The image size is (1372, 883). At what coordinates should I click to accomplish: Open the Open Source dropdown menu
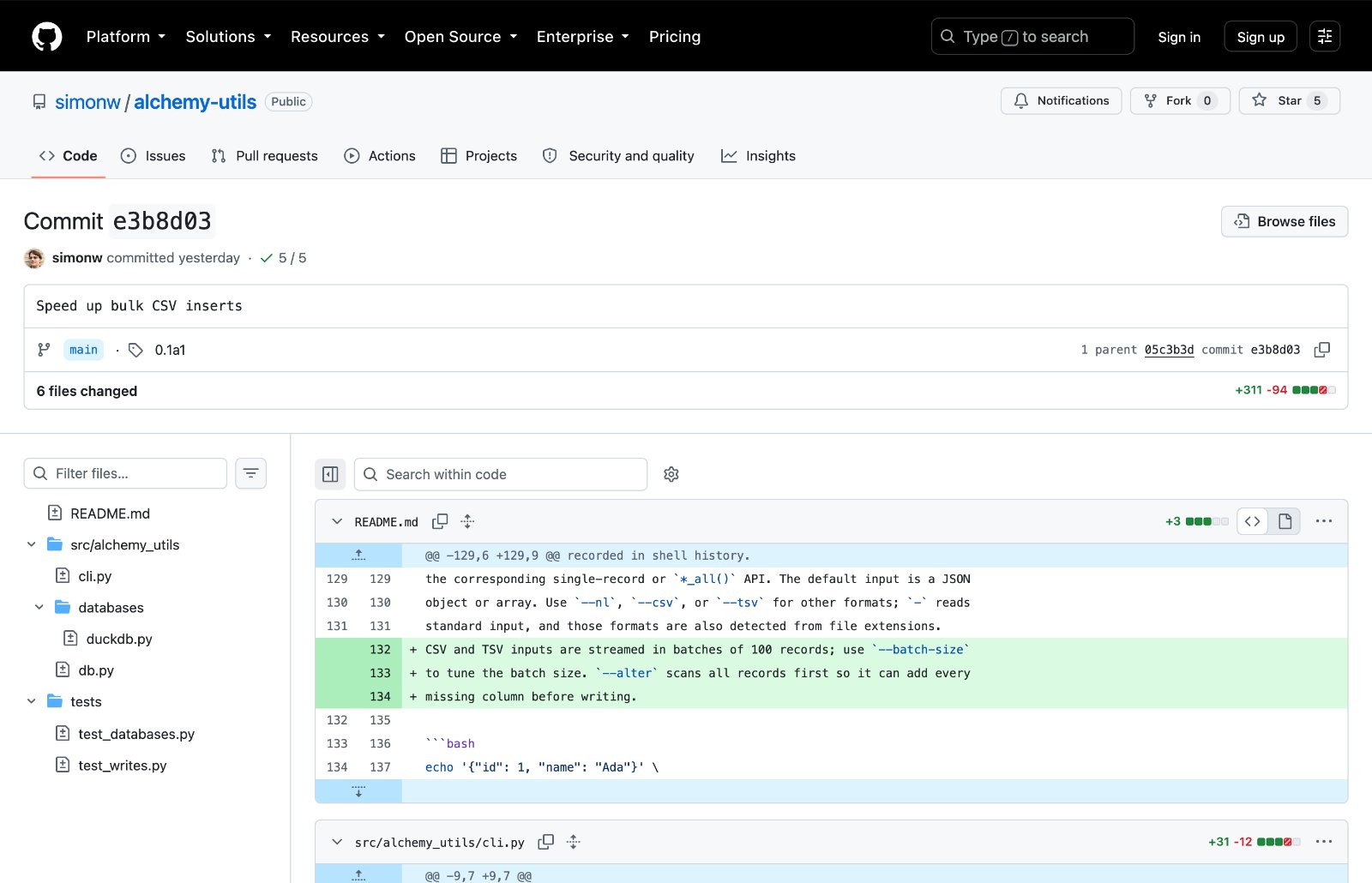pos(461,37)
